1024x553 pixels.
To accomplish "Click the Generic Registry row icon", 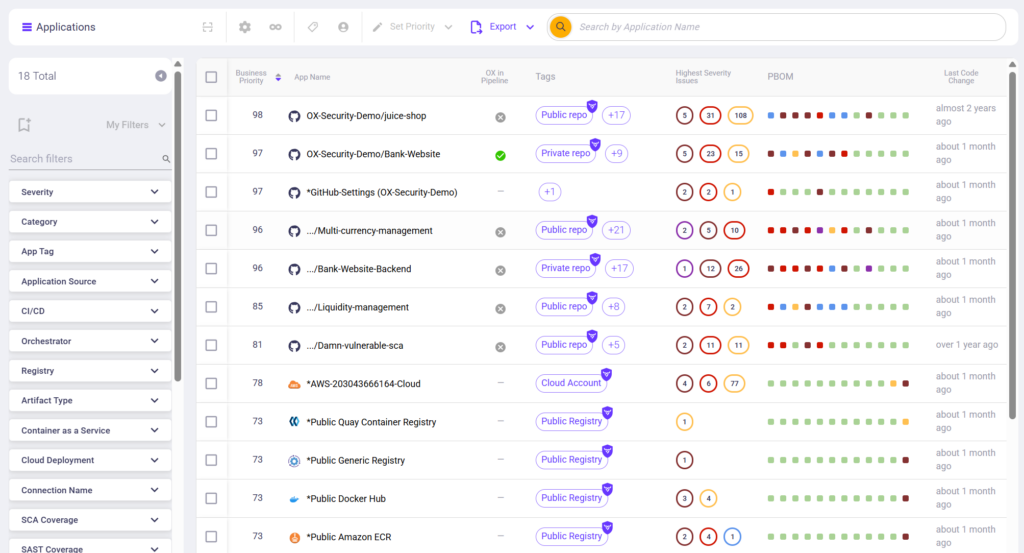I will click(295, 461).
